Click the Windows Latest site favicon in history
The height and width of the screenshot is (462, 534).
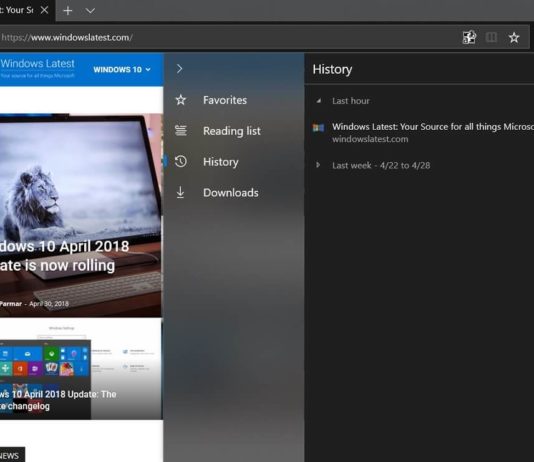[x=318, y=128]
